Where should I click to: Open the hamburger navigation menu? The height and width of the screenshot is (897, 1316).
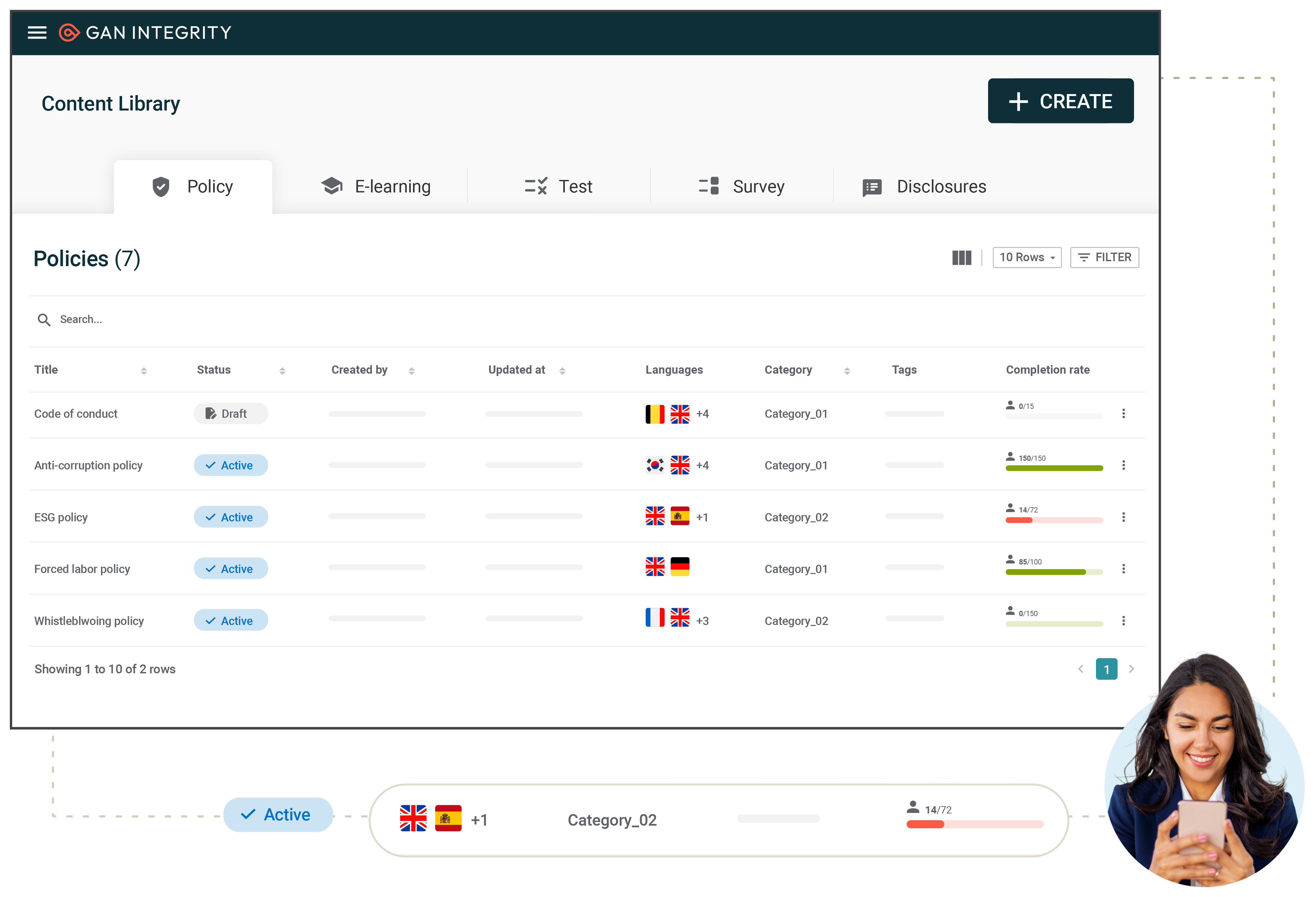pyautogui.click(x=37, y=32)
